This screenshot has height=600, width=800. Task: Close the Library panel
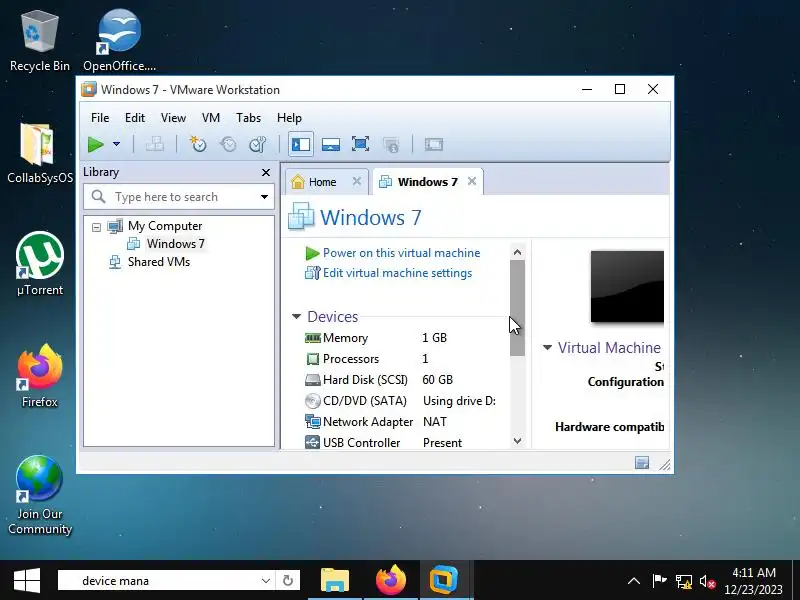point(266,172)
